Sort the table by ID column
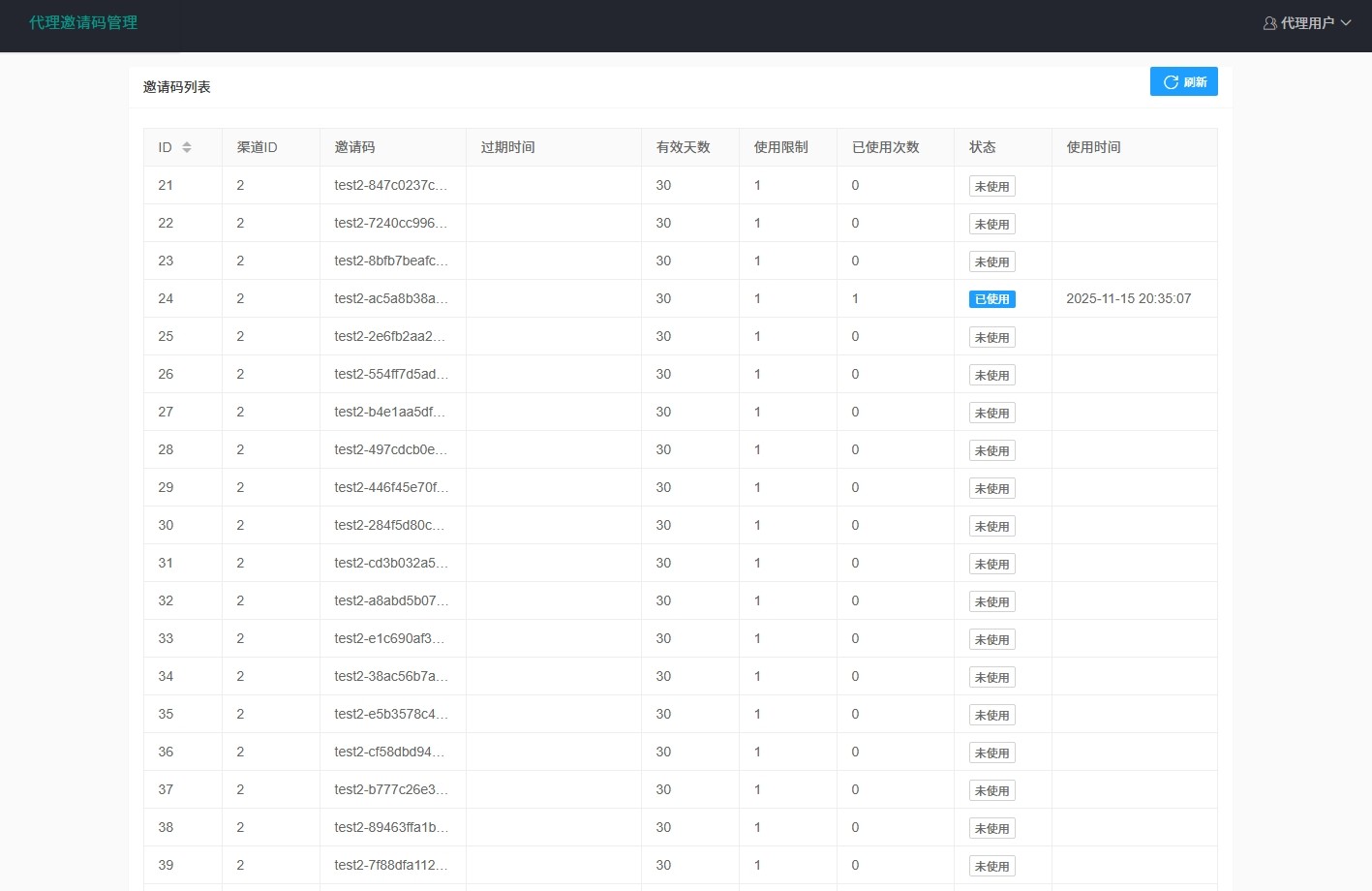 [x=186, y=147]
